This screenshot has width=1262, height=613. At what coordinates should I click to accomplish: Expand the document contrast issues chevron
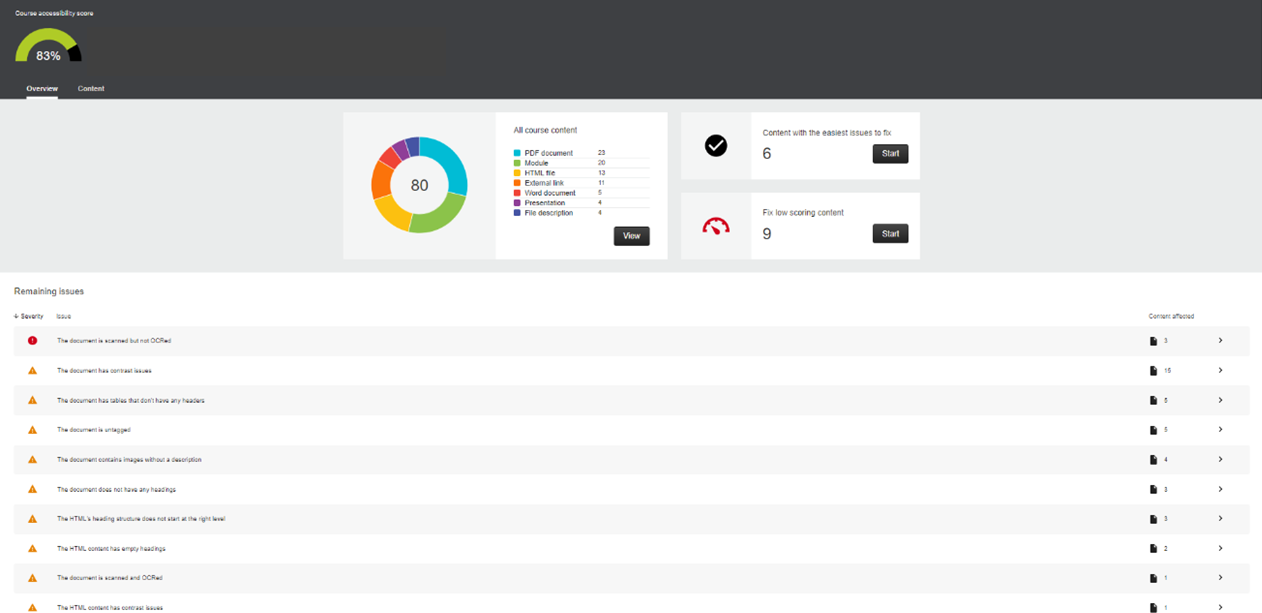click(1220, 371)
